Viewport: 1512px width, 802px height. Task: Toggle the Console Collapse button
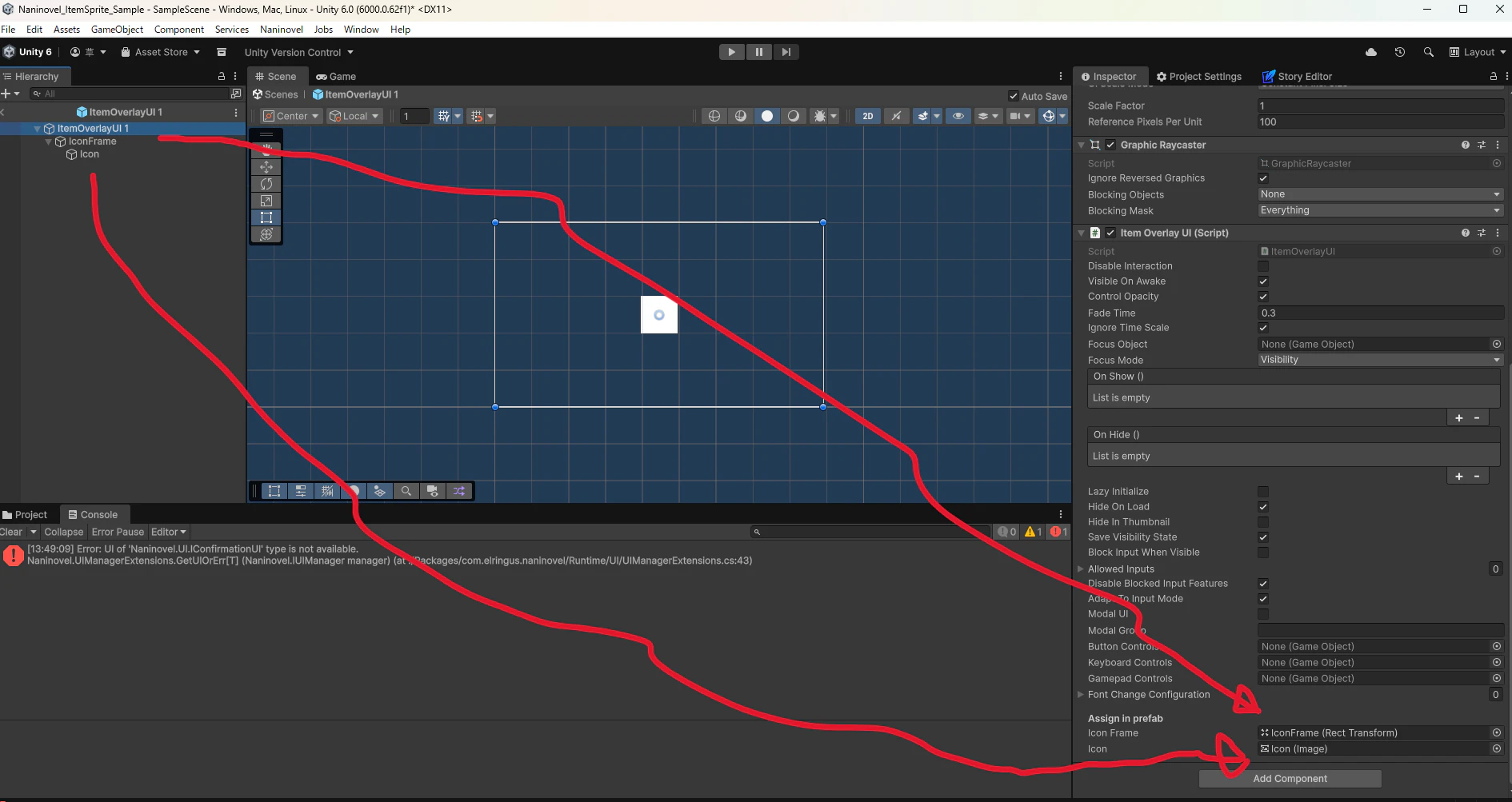[x=64, y=532]
